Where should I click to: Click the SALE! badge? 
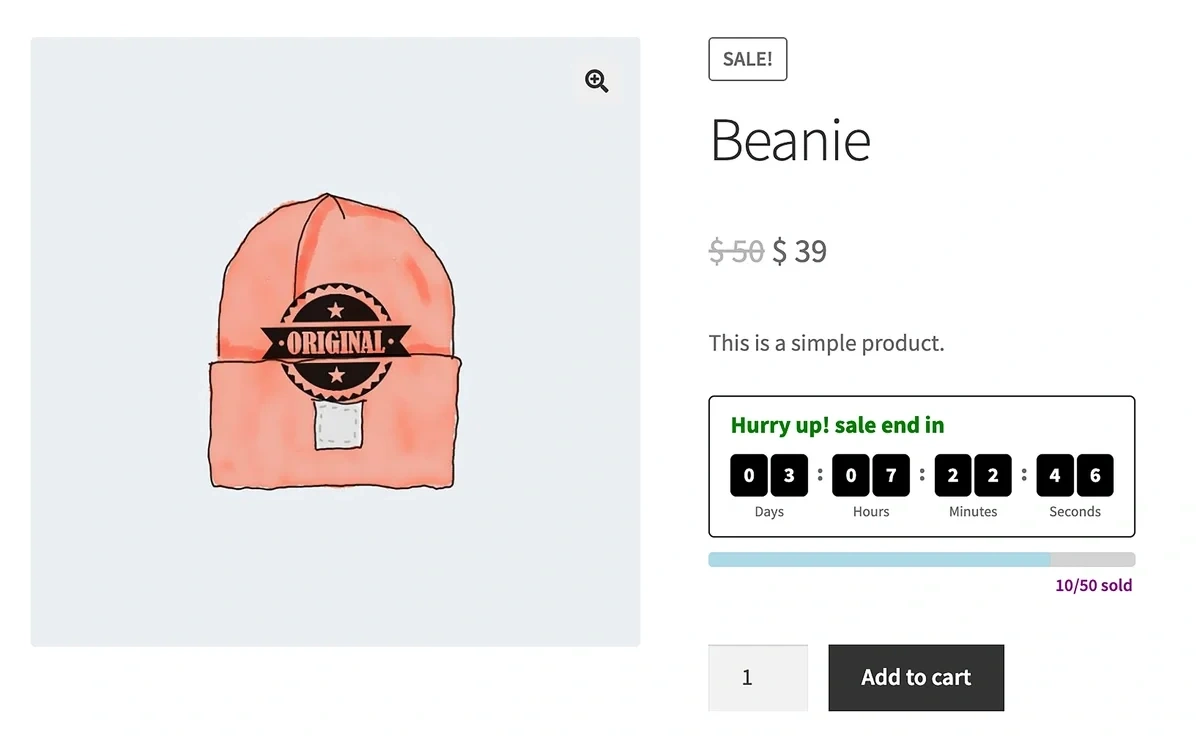pyautogui.click(x=748, y=59)
